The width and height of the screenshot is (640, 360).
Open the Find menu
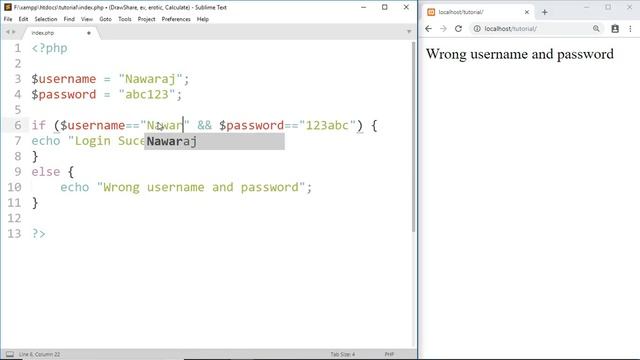pos(69,19)
